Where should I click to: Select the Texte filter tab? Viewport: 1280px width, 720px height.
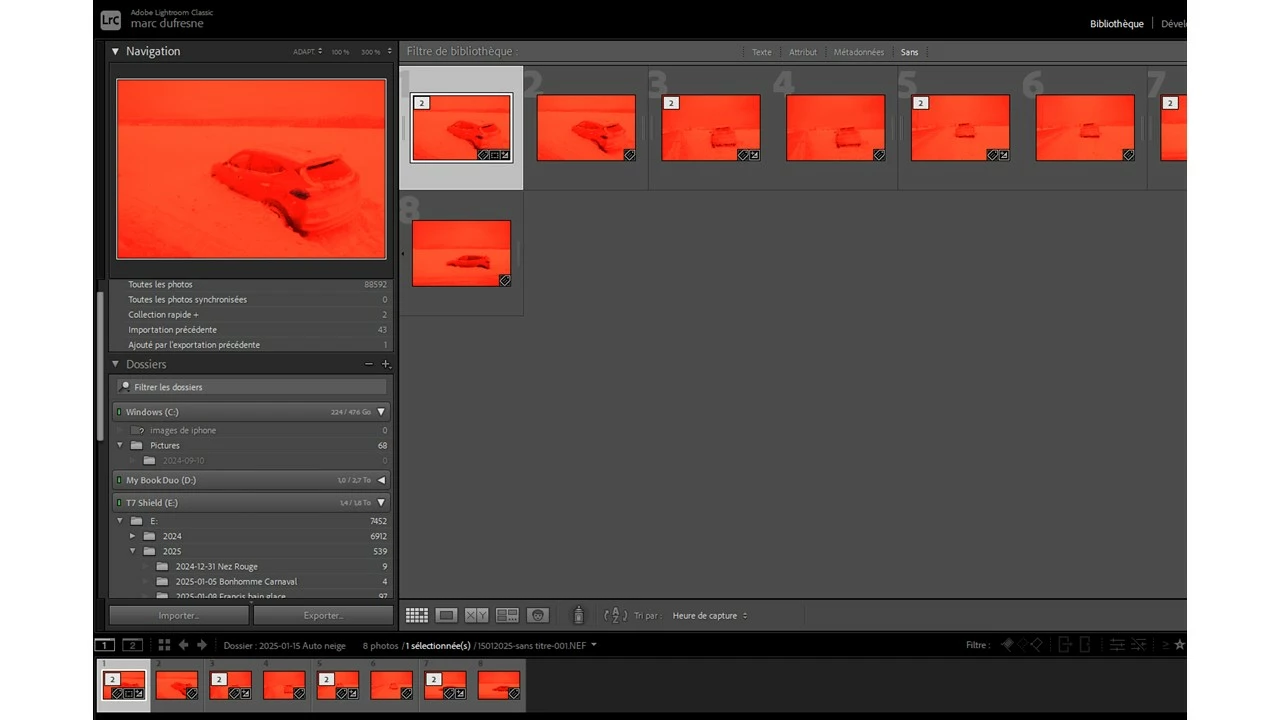click(762, 52)
